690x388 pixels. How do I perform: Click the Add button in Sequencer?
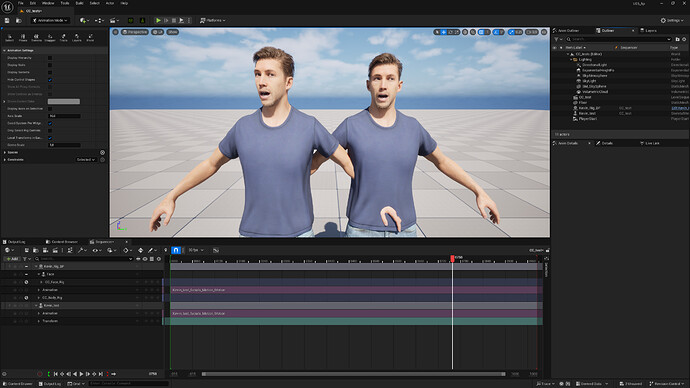(12, 259)
